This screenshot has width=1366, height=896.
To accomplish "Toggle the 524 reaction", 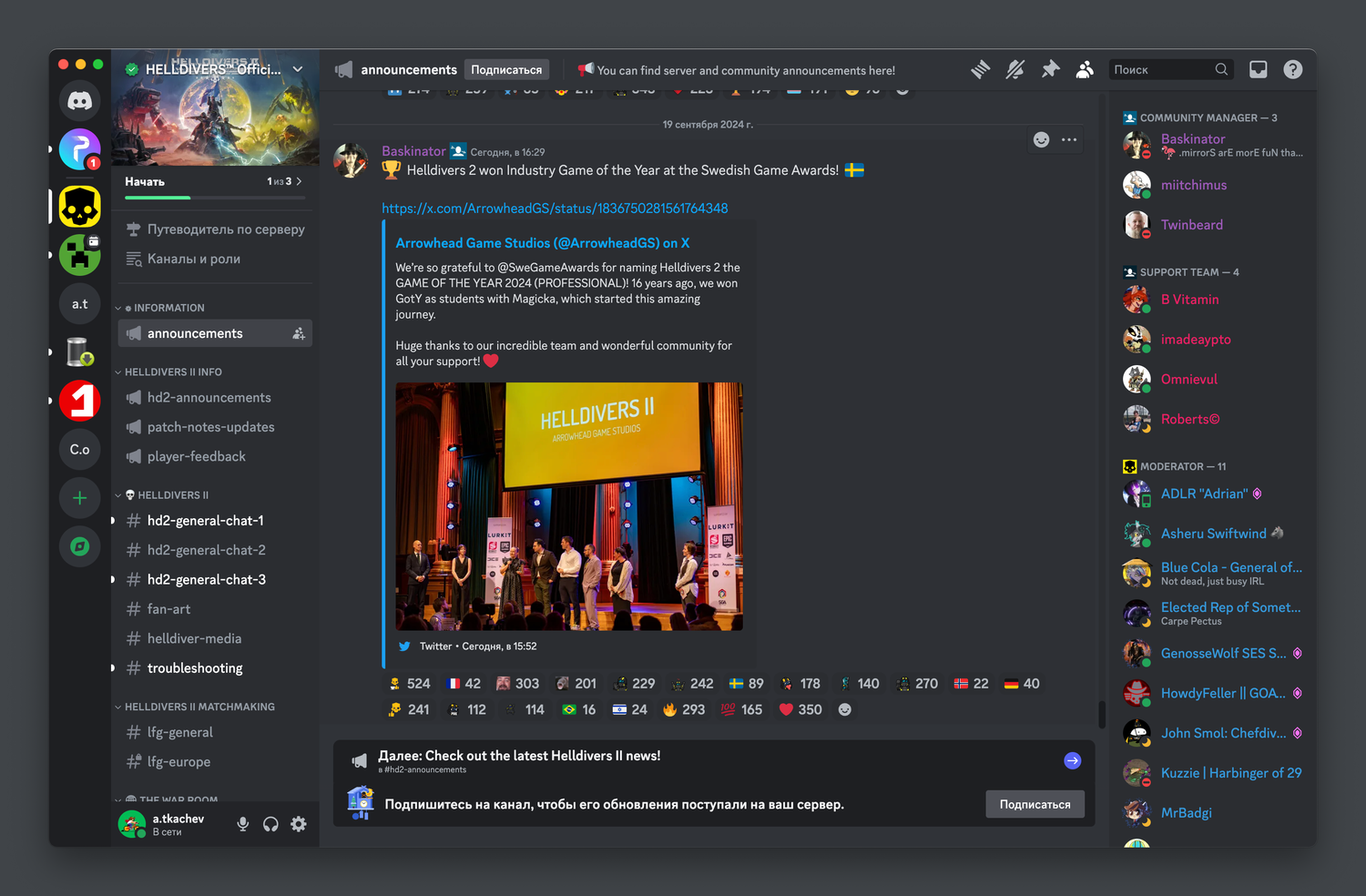I will [410, 684].
